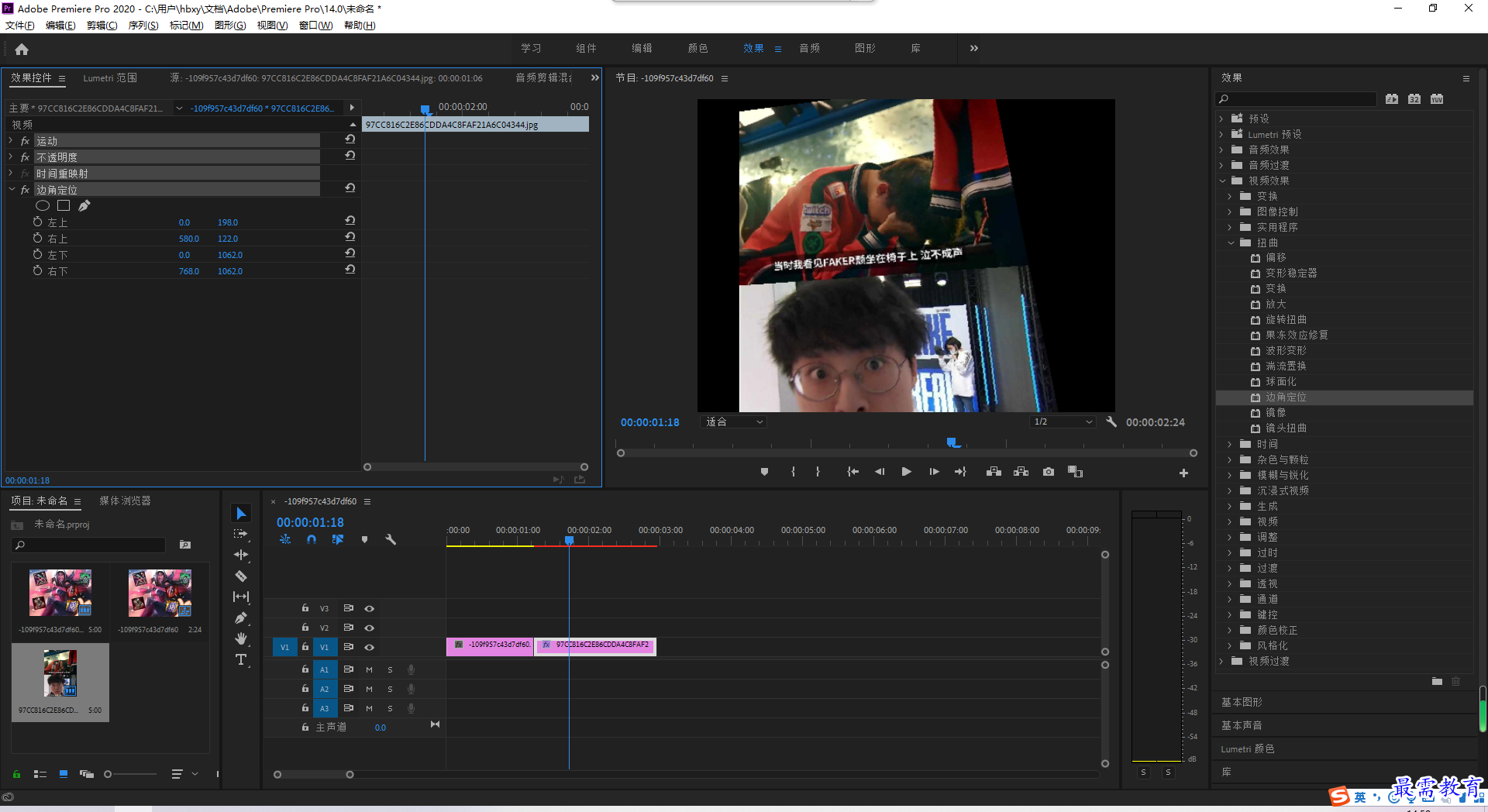
Task: Toggle V1 track output eye
Action: (x=370, y=647)
